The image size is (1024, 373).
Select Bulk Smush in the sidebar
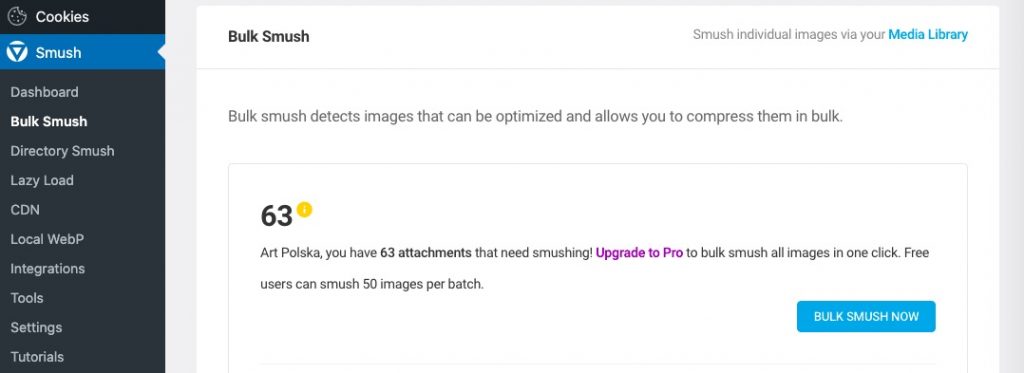coord(49,122)
